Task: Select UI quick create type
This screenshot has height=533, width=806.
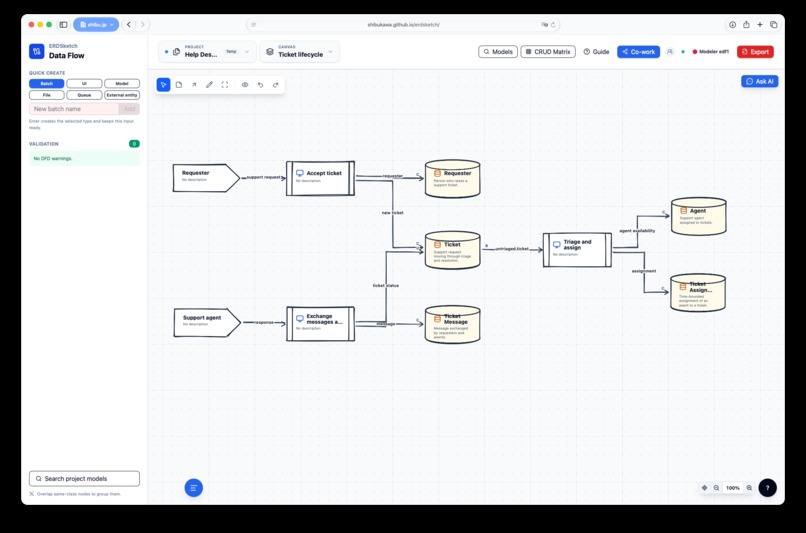Action: [84, 83]
